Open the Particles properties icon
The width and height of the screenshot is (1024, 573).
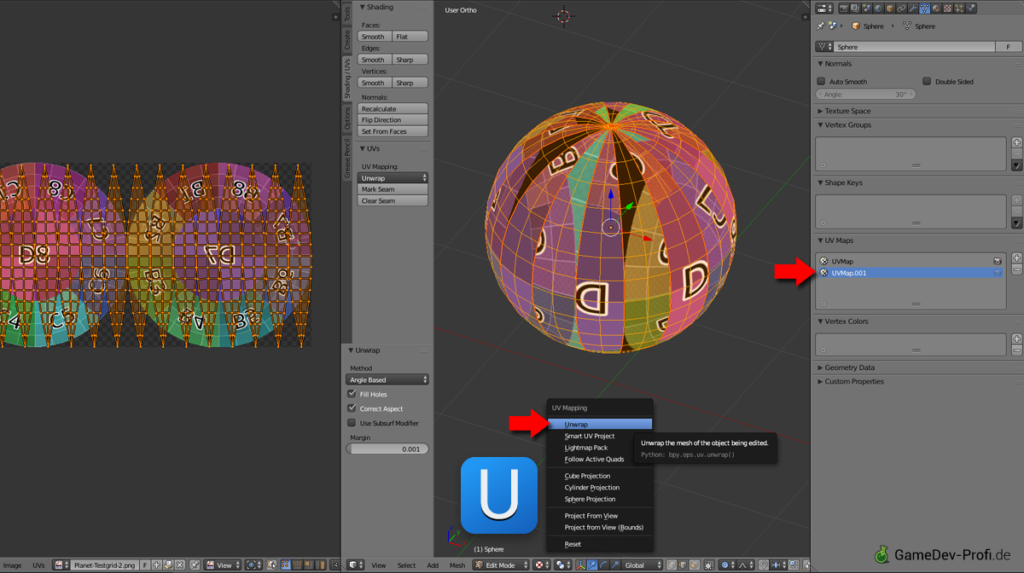pyautogui.click(x=959, y=8)
